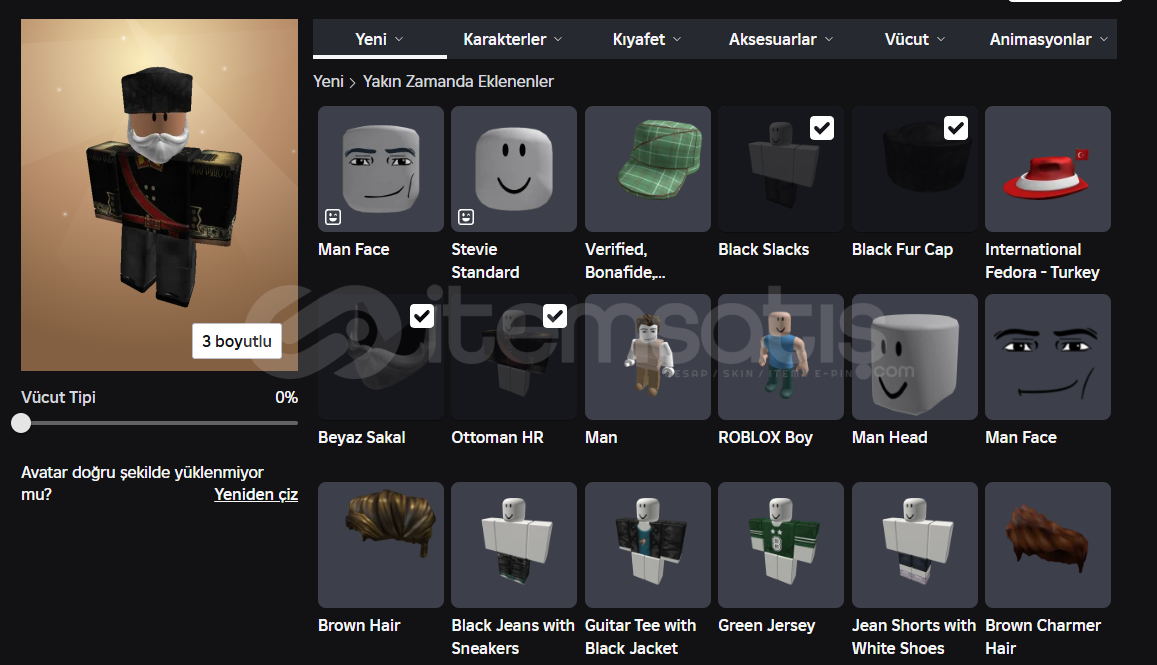
Task: Click the Vücut Tipi slider handle
Action: click(21, 423)
